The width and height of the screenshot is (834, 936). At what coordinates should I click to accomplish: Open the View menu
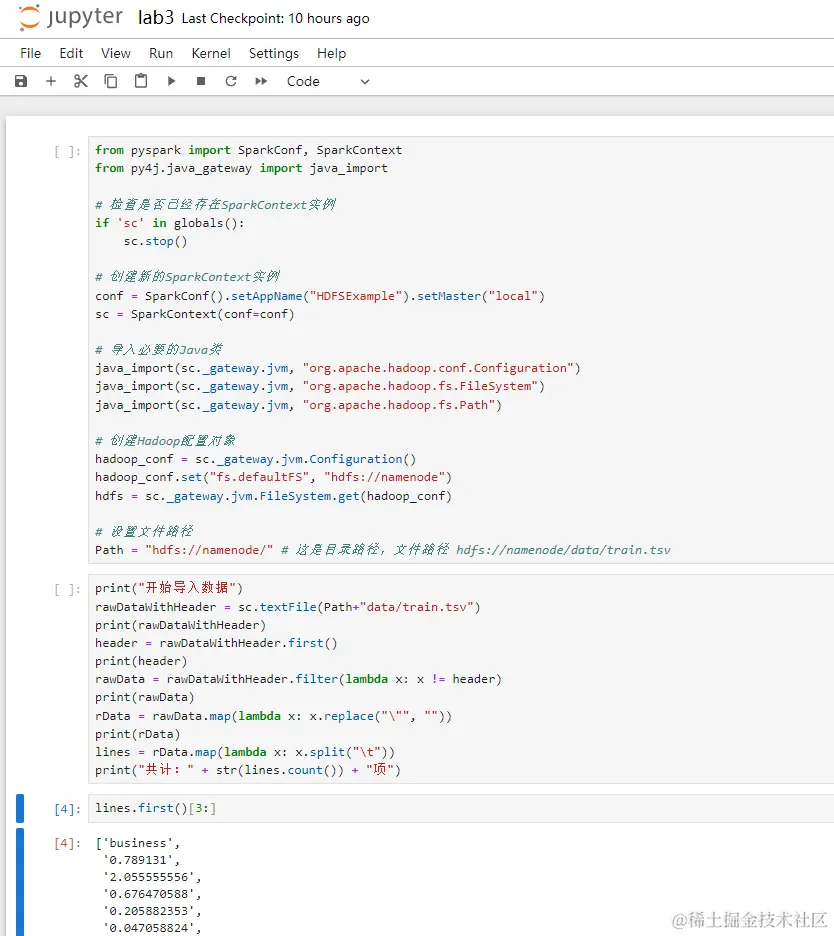116,53
